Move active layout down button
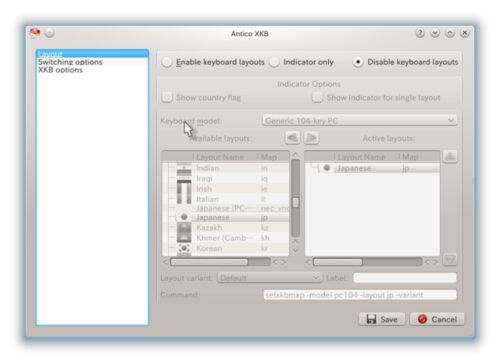The image size is (500, 363). pyautogui.click(x=450, y=259)
